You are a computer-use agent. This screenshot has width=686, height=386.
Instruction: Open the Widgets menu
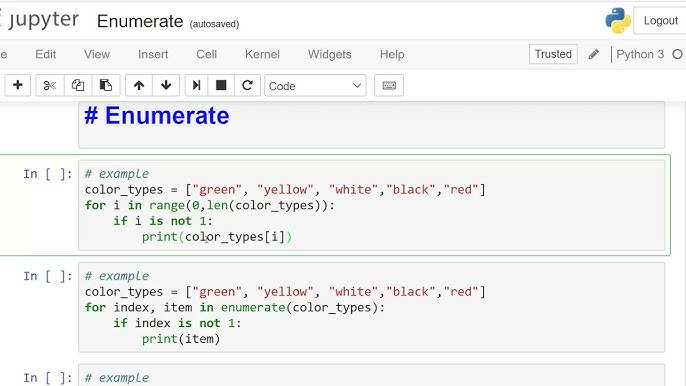pos(329,54)
